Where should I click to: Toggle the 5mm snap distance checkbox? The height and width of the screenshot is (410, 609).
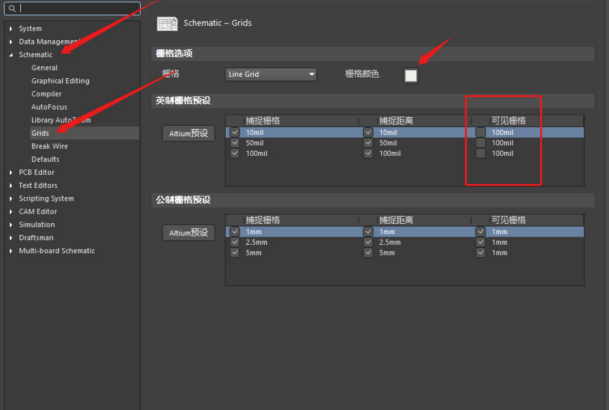click(368, 253)
